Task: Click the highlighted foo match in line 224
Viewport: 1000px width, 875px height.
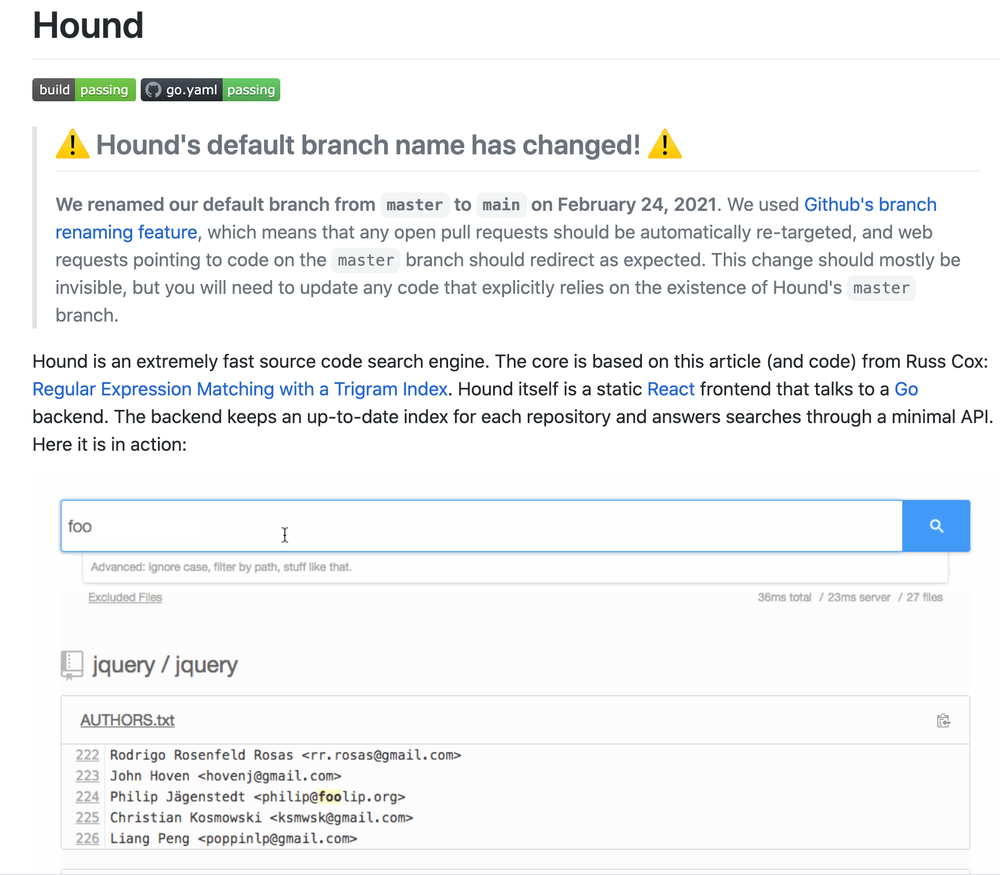Action: click(x=330, y=797)
